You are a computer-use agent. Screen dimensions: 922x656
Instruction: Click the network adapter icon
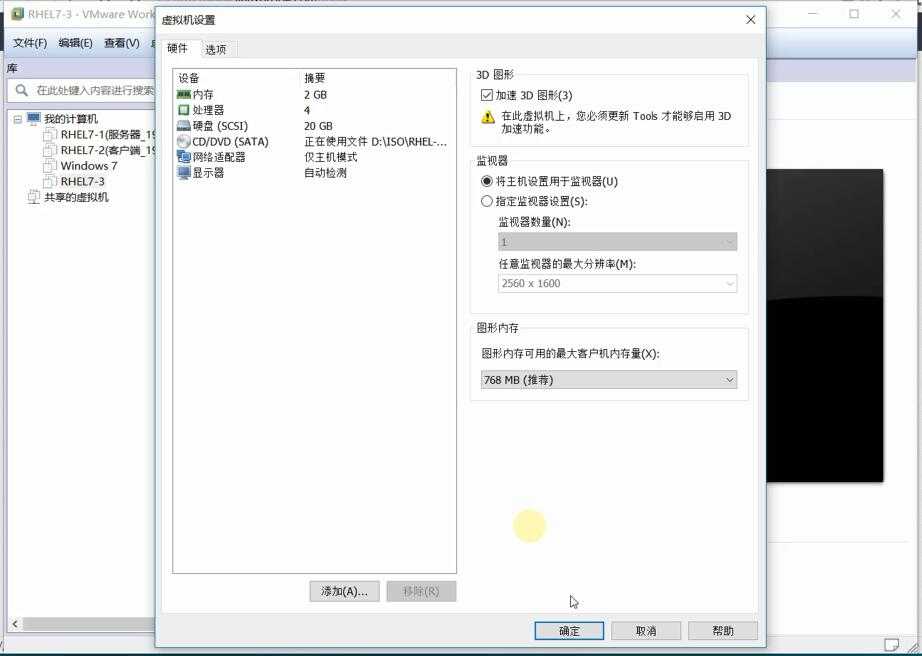pyautogui.click(x=183, y=157)
